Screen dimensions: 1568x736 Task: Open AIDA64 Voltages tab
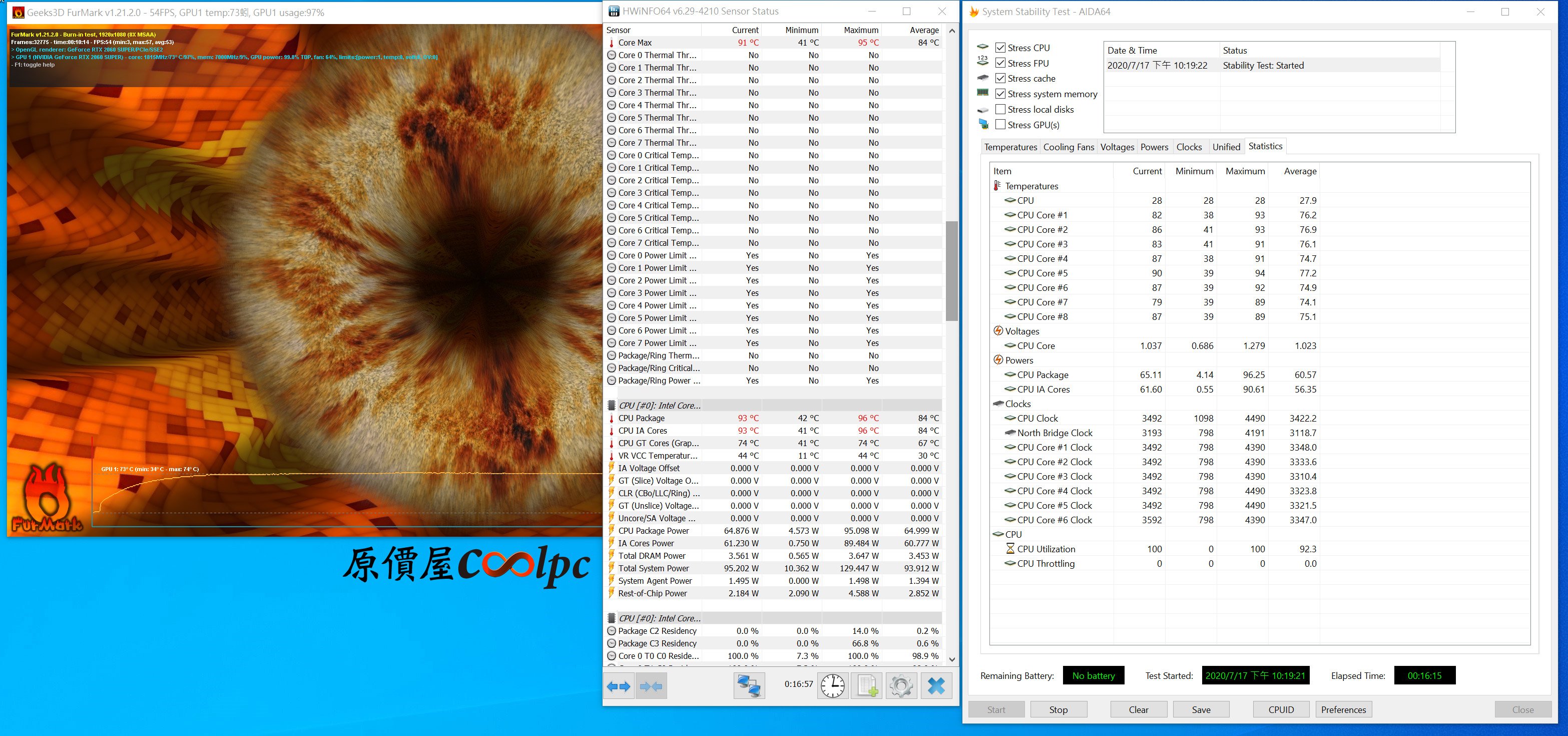[1117, 147]
